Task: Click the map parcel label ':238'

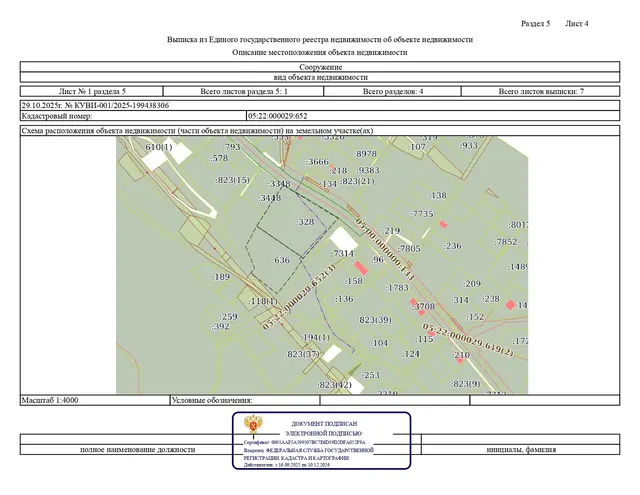Action: point(491,299)
